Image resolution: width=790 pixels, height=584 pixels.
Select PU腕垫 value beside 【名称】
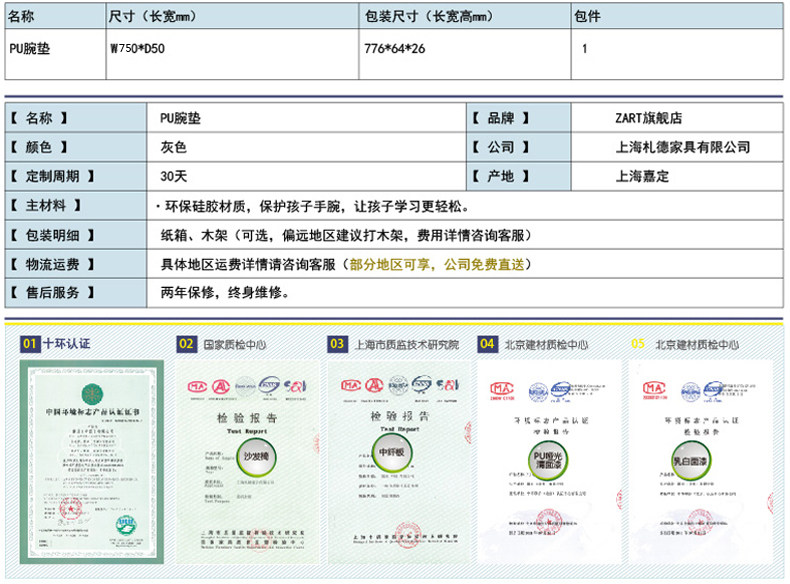coord(180,118)
